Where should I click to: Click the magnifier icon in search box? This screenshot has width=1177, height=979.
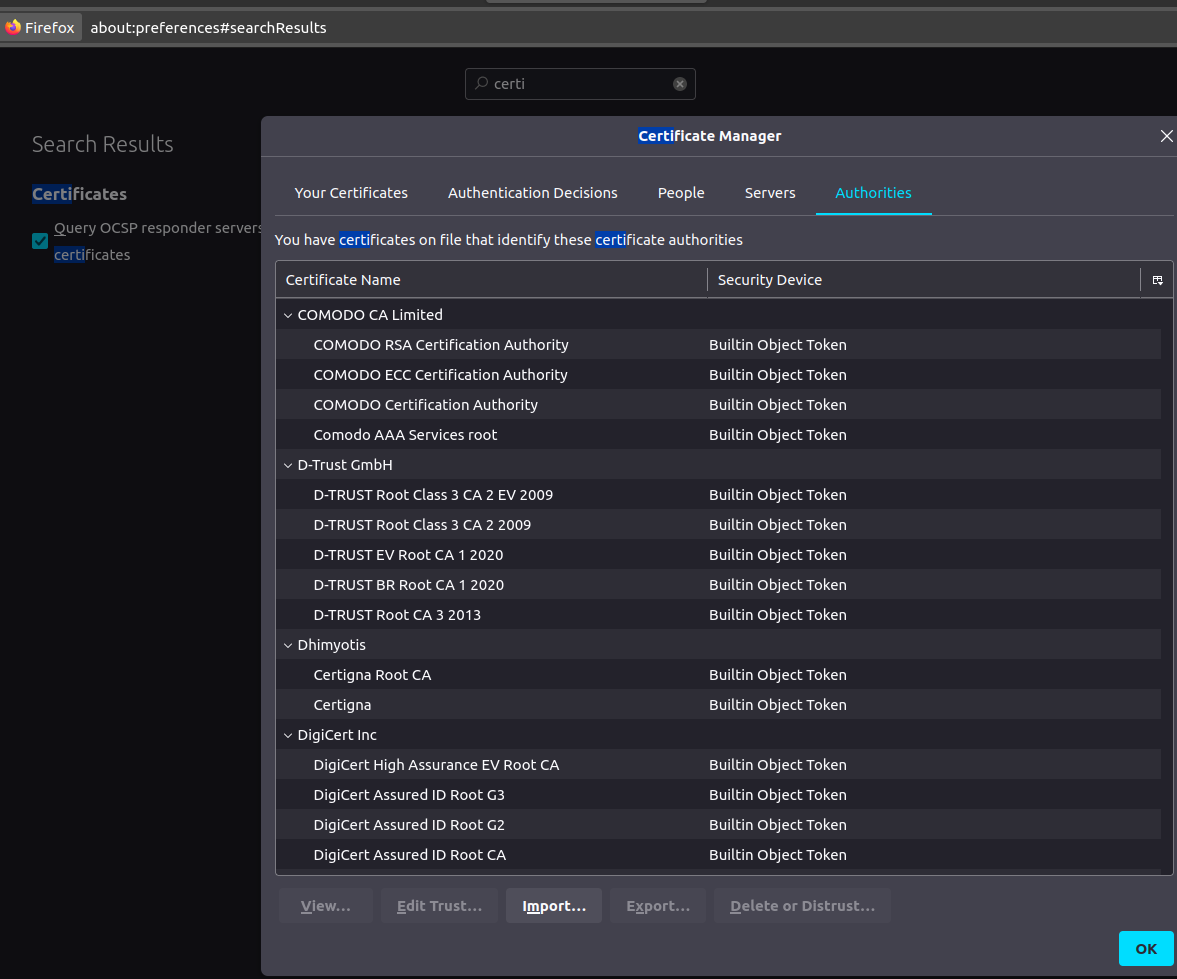point(481,84)
